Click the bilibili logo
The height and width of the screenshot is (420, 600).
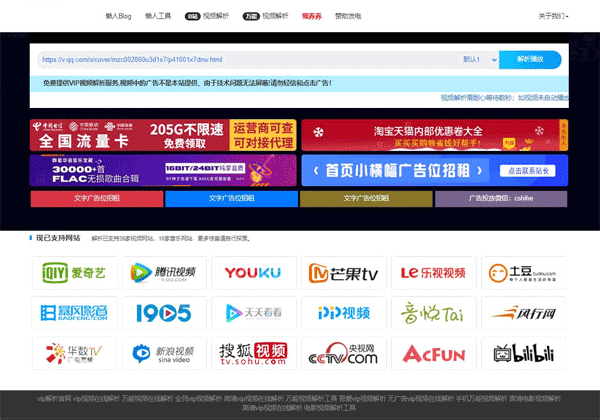(x=523, y=353)
